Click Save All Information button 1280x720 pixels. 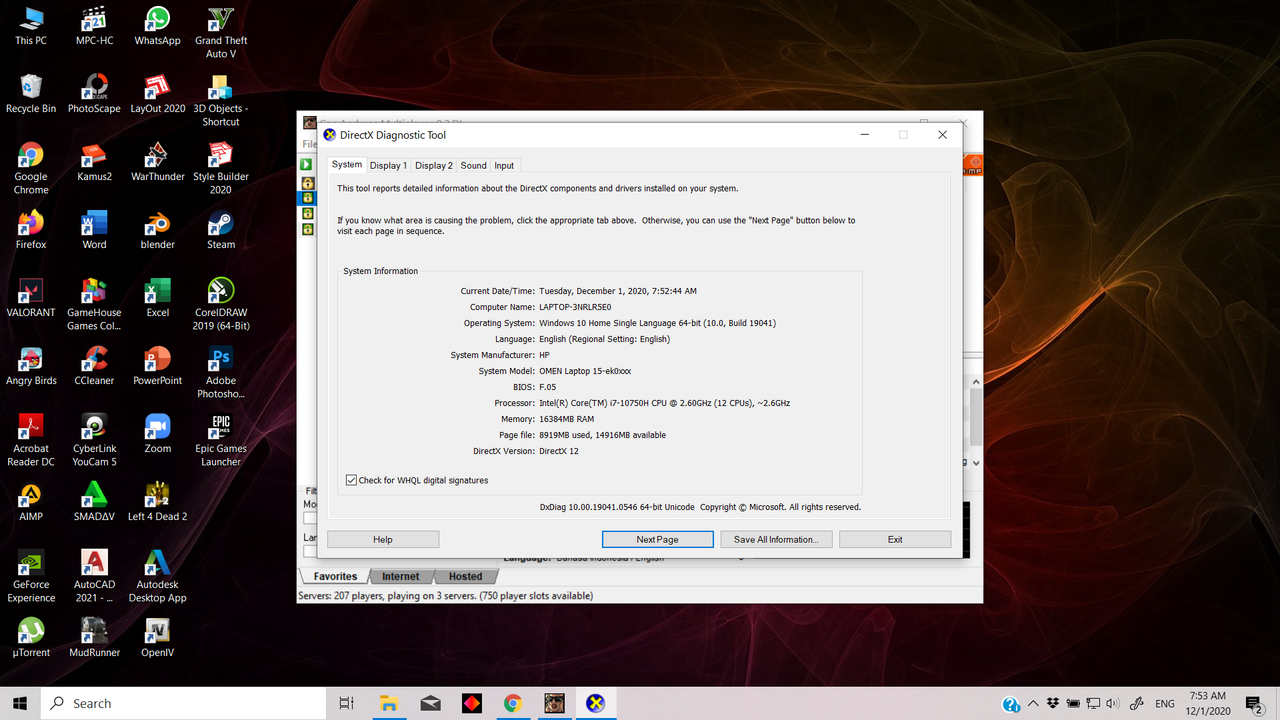point(776,539)
